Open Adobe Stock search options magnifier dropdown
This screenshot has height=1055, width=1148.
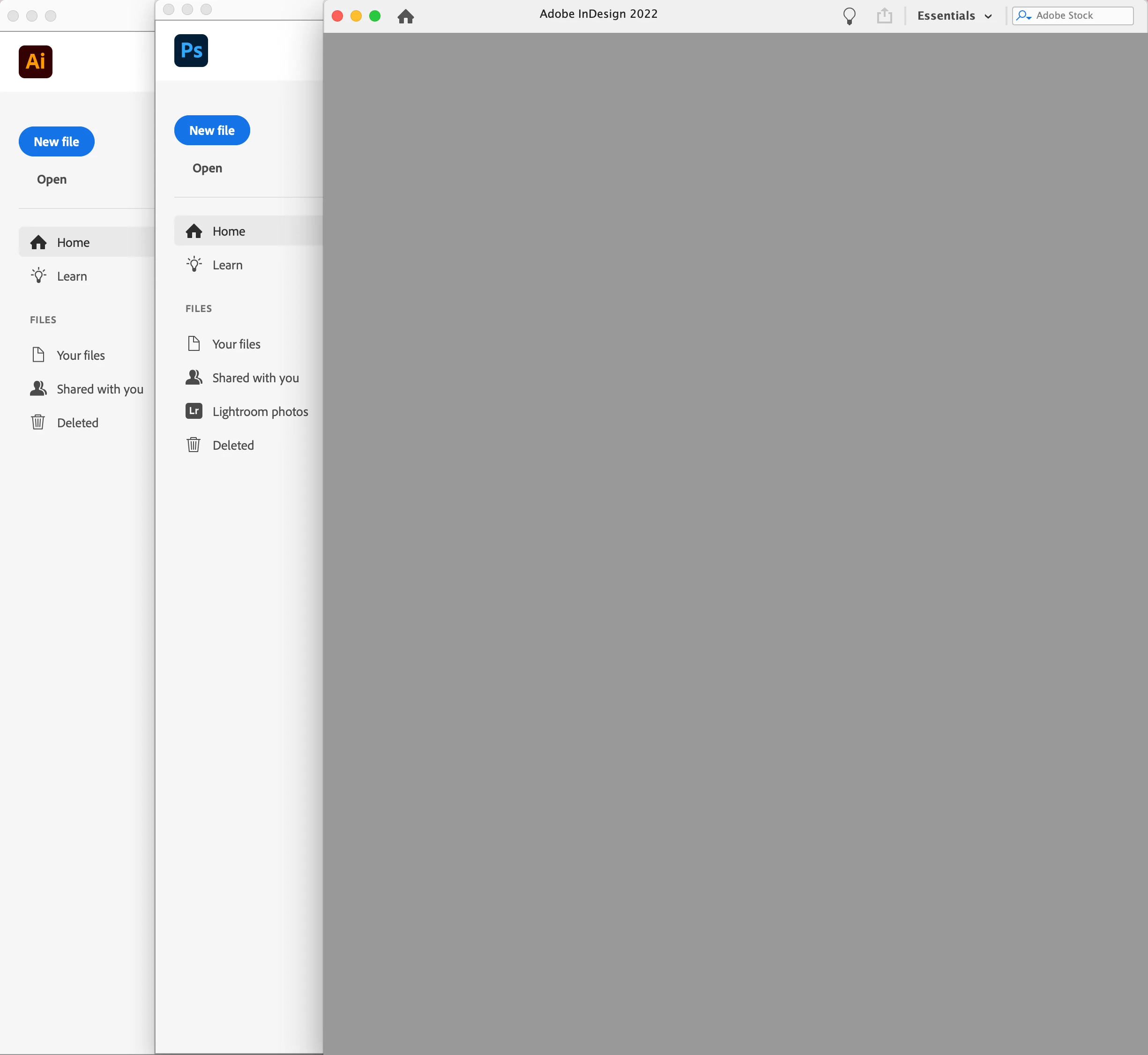(1023, 16)
